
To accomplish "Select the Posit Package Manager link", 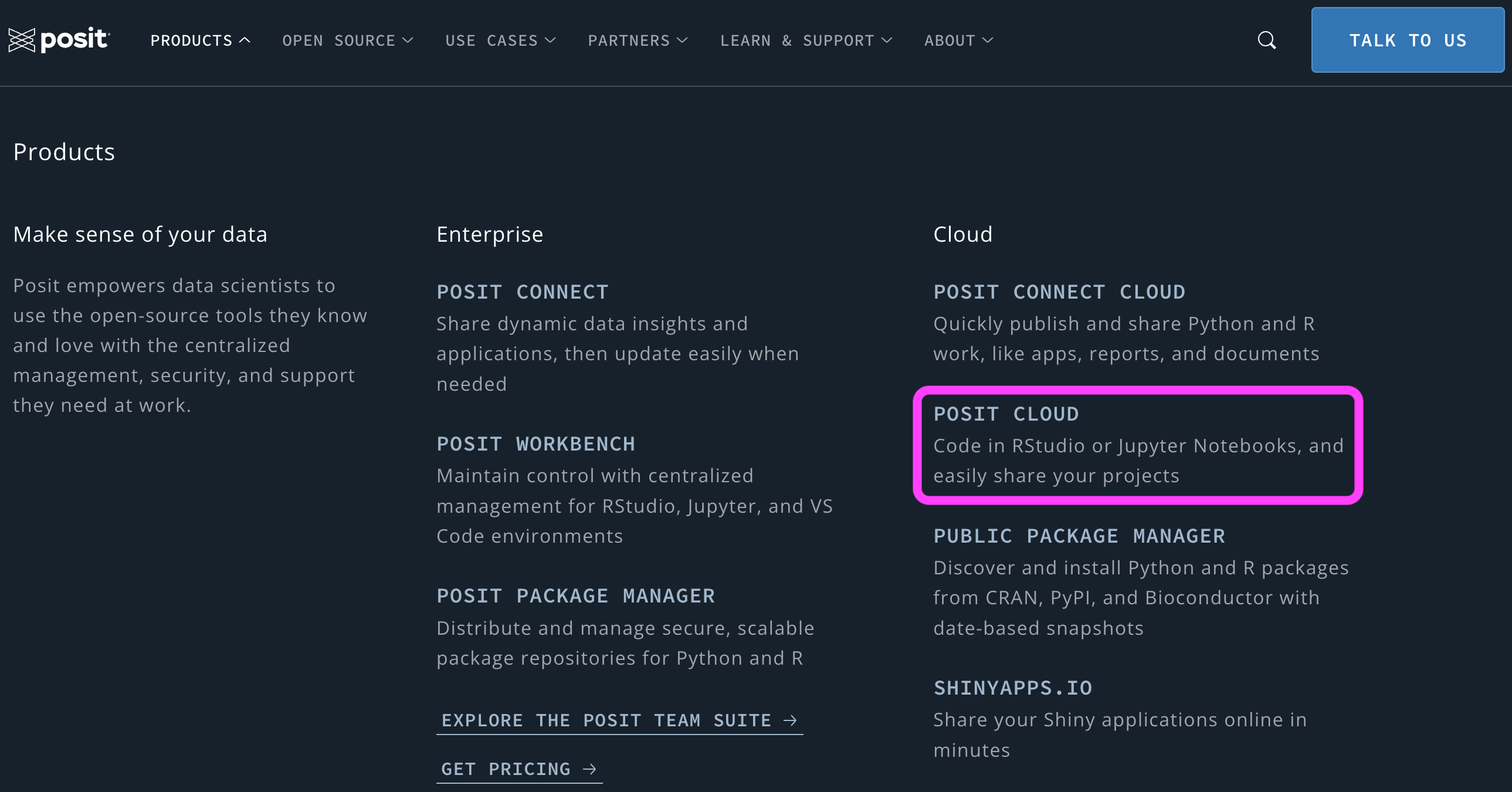I will [x=576, y=596].
